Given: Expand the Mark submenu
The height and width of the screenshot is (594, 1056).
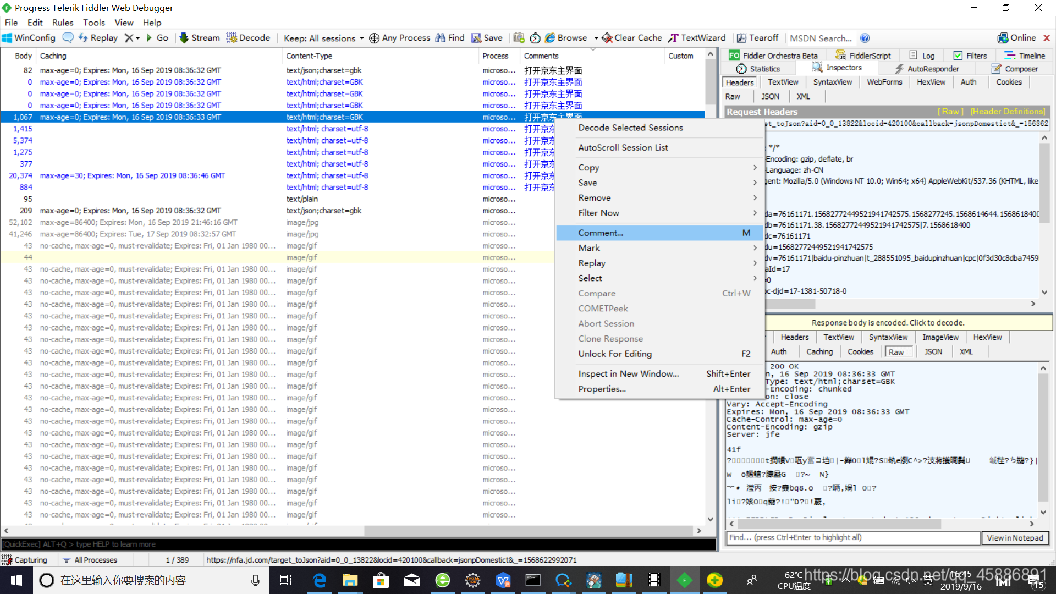Looking at the screenshot, I should tap(659, 248).
